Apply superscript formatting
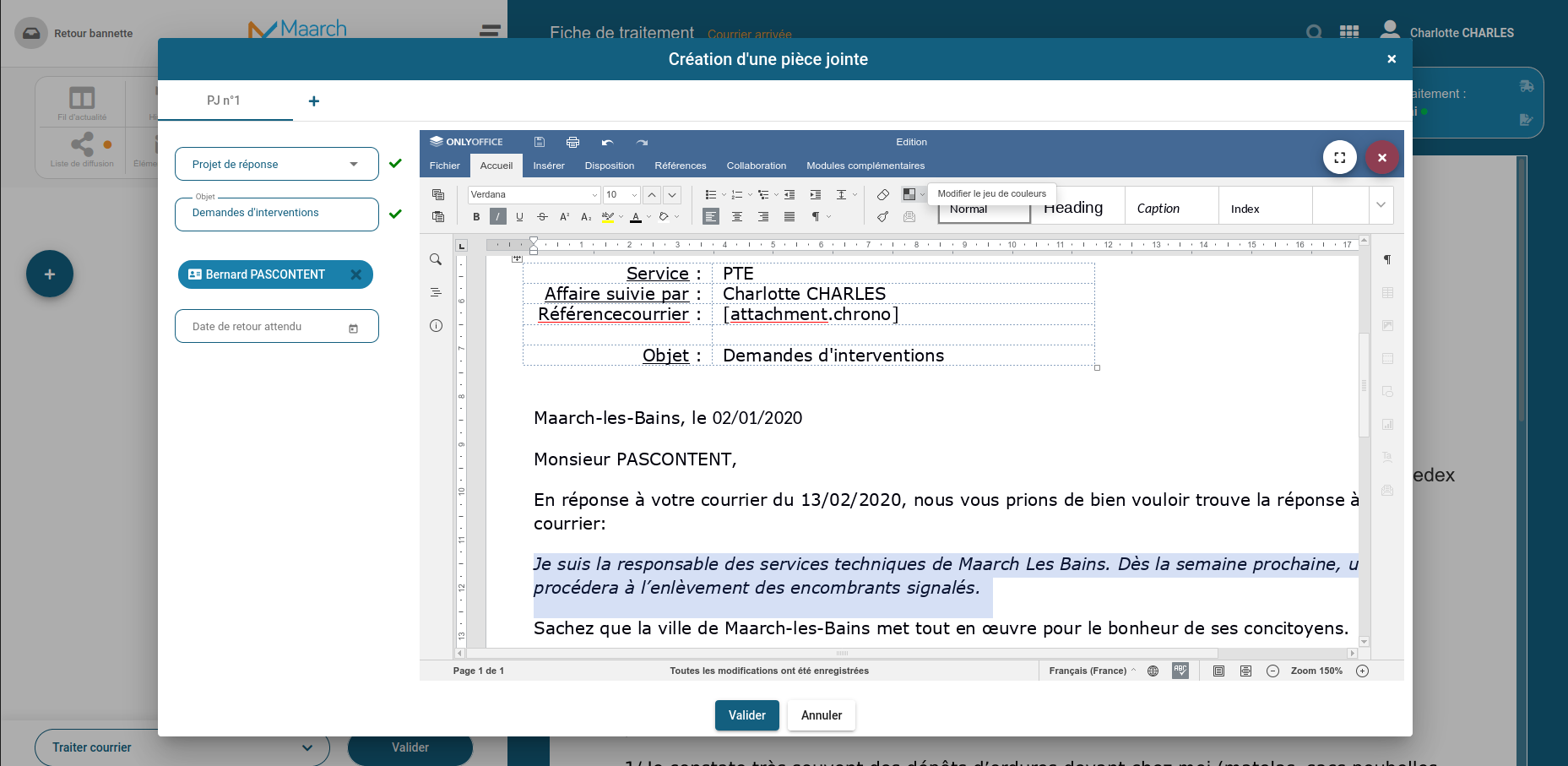This screenshot has width=1568, height=766. (564, 217)
